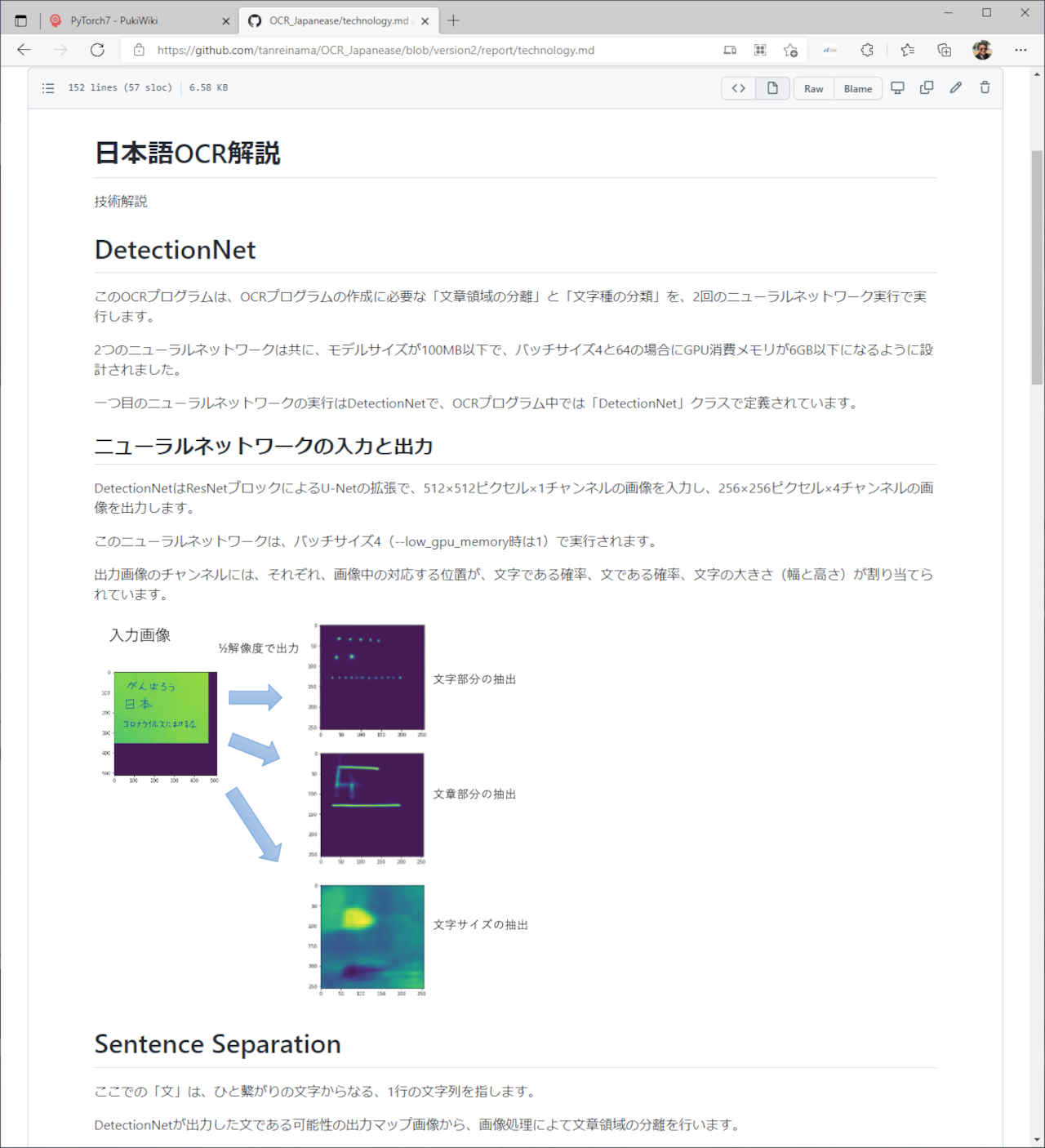1045x1148 pixels.
Task: Open browser extensions puzzle icon
Action: pos(867,50)
